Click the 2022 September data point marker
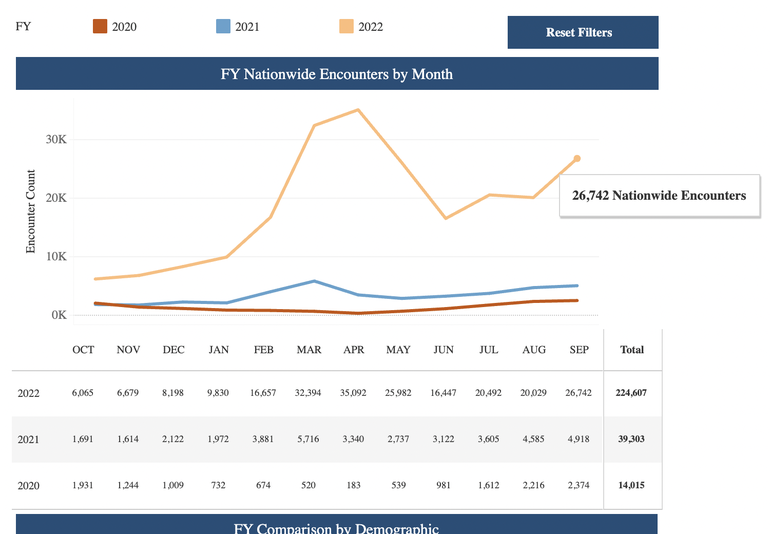770x534 pixels. (578, 158)
